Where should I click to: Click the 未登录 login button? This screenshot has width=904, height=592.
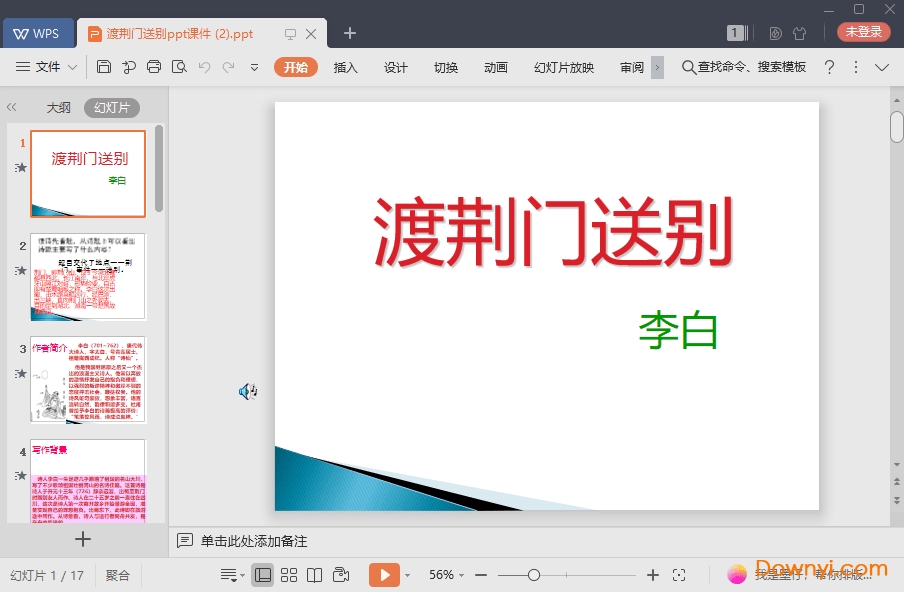(862, 31)
